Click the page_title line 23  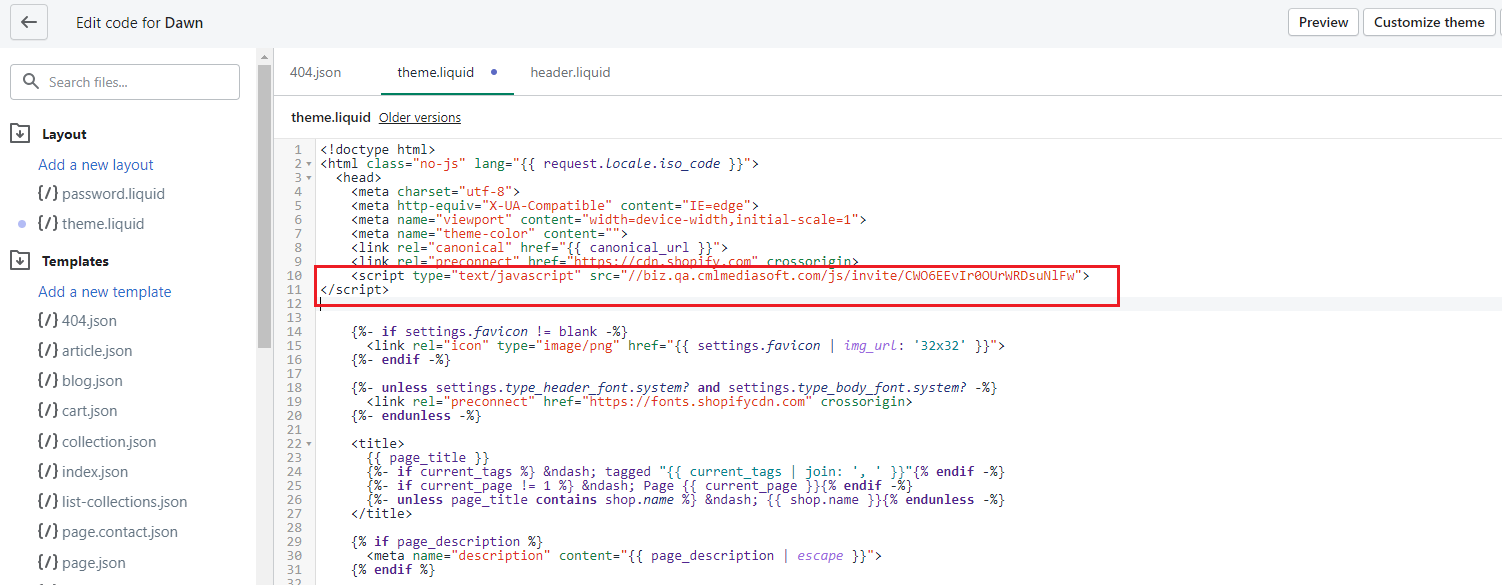tap(428, 458)
